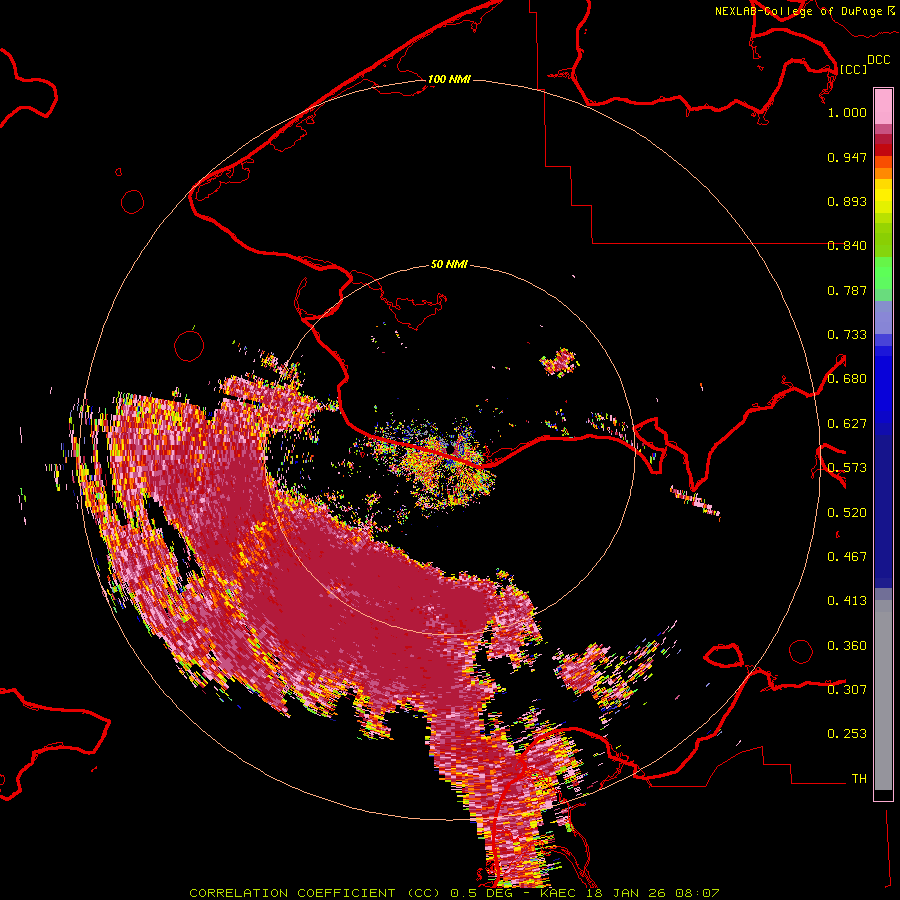900x900 pixels.
Task: Click the 50 NMI range ring label
Action: pyautogui.click(x=449, y=265)
